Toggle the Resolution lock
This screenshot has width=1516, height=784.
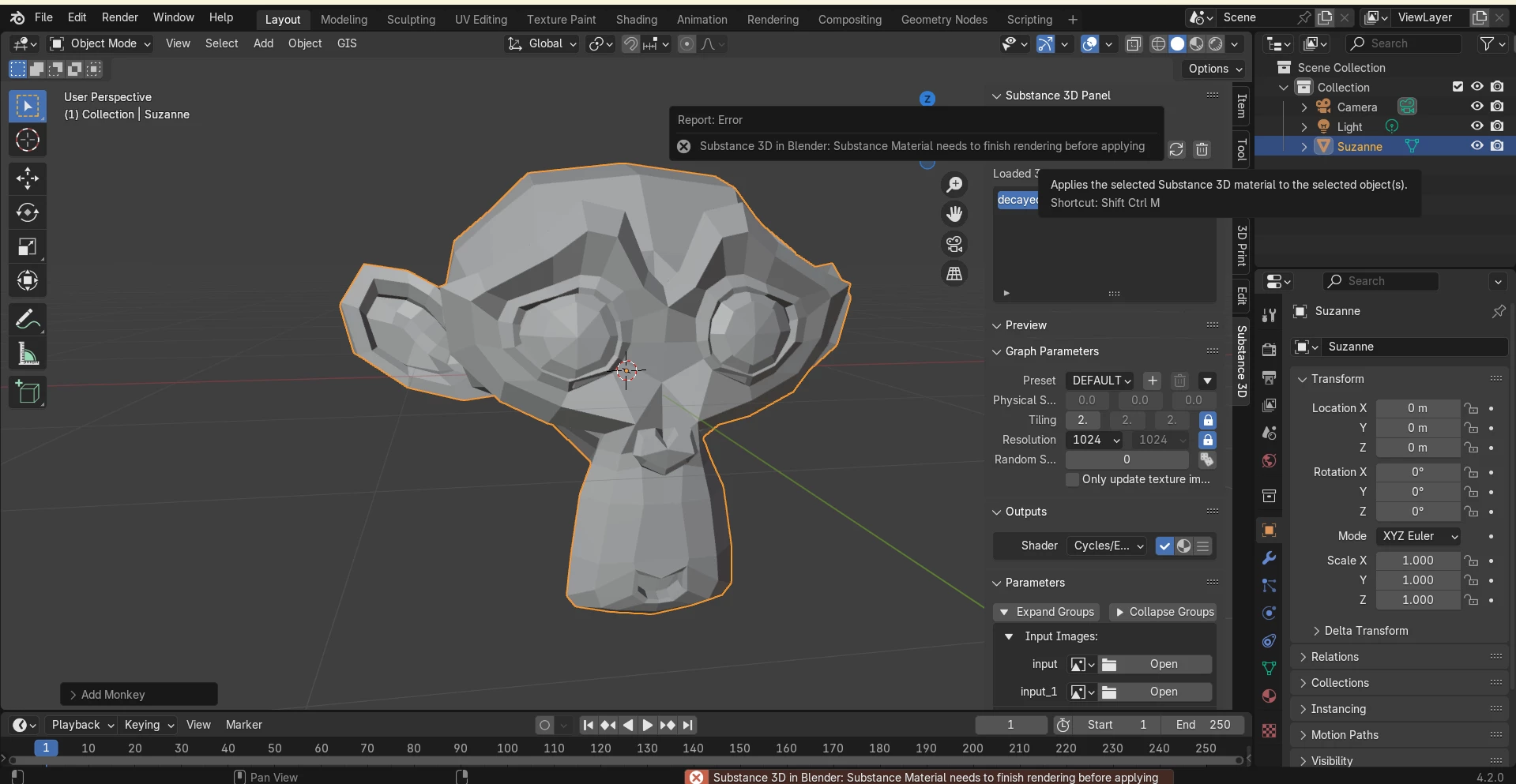pyautogui.click(x=1208, y=440)
